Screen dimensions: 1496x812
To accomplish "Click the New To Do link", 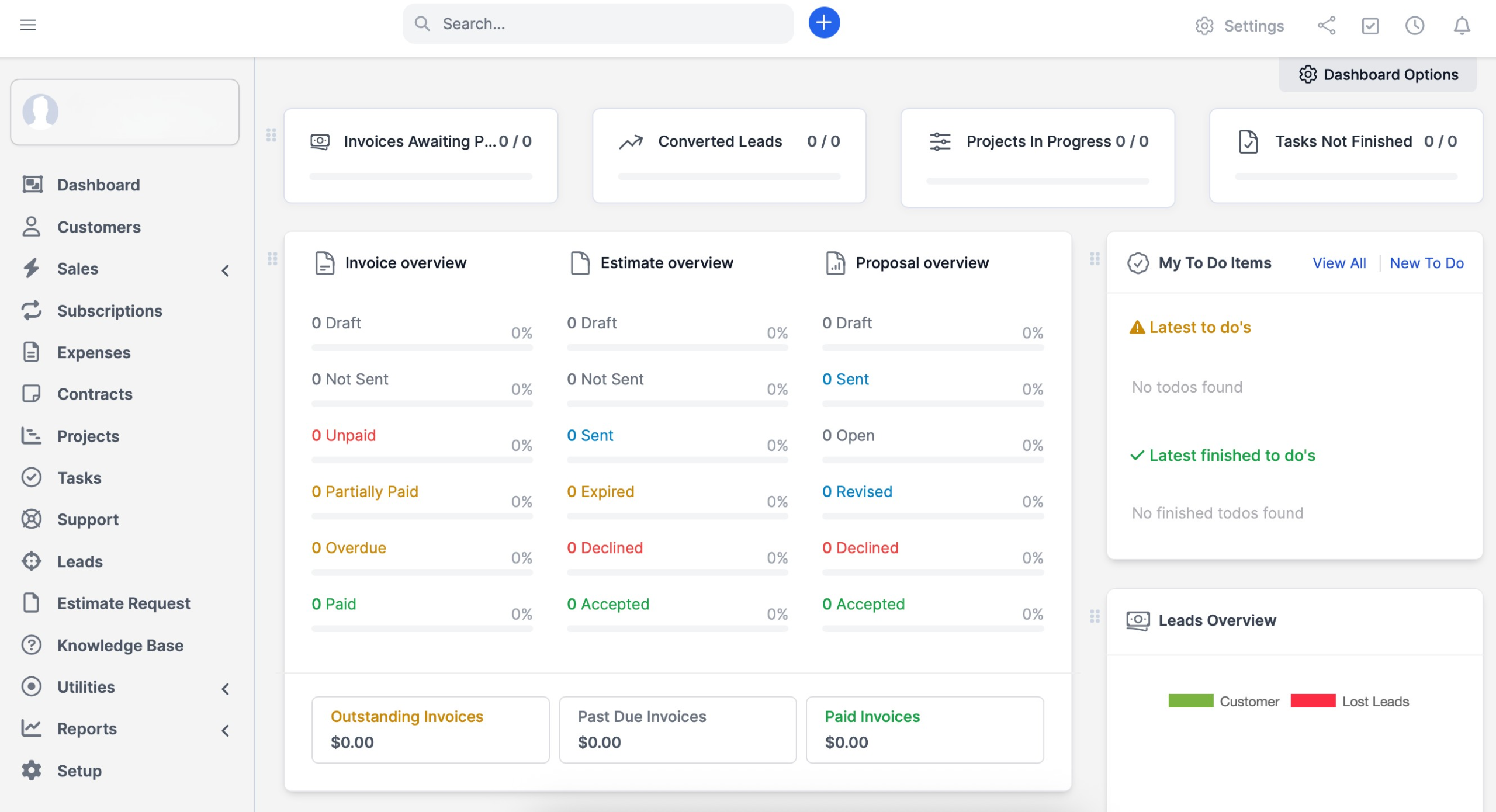I will (1426, 263).
